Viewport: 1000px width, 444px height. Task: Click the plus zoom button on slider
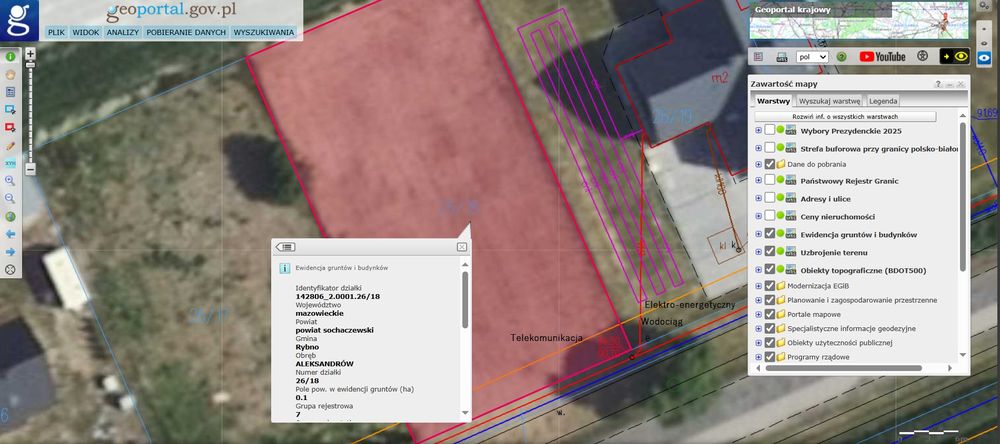[x=30, y=54]
